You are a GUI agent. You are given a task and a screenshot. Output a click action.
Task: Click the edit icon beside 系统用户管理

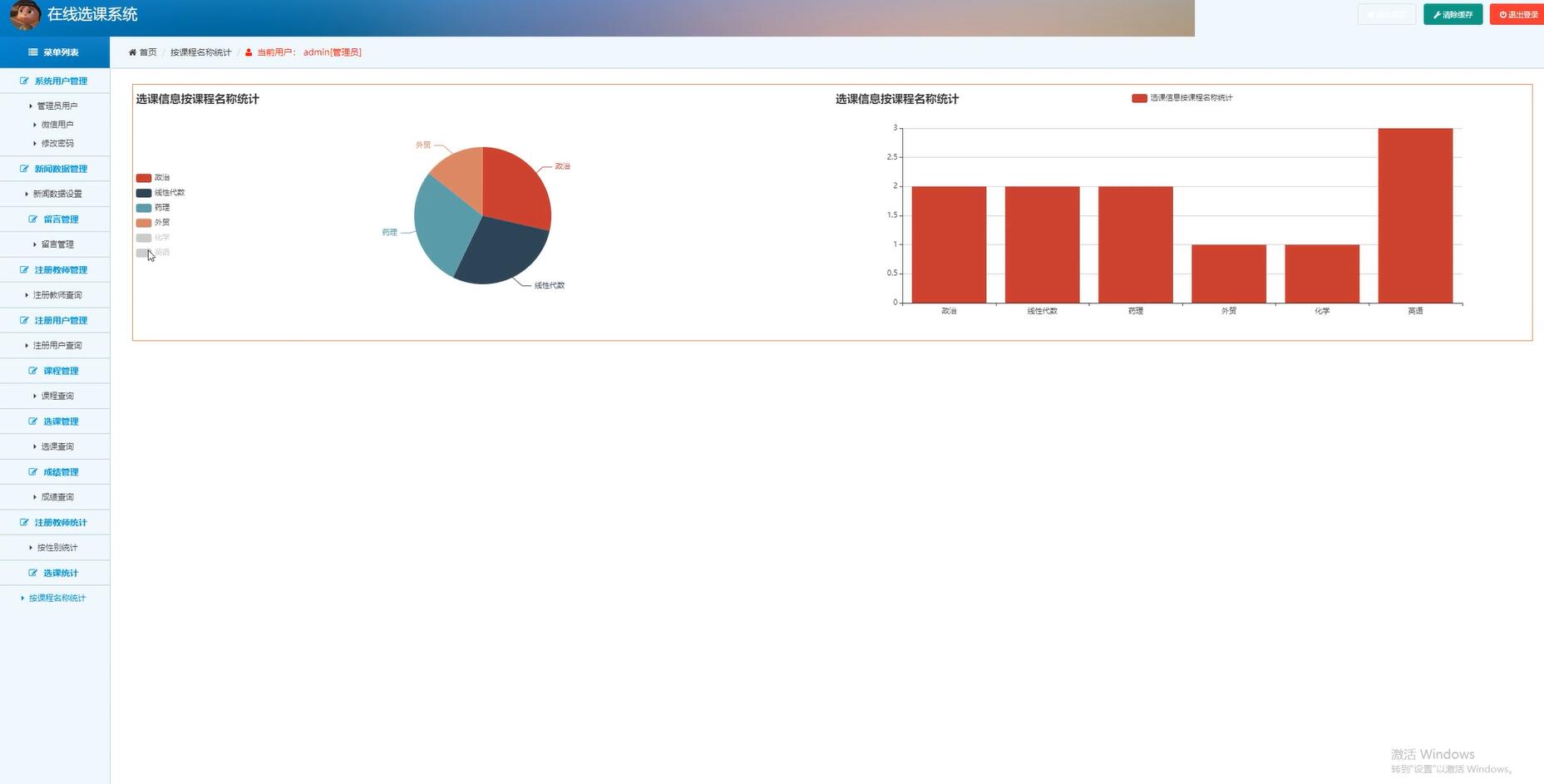click(24, 81)
